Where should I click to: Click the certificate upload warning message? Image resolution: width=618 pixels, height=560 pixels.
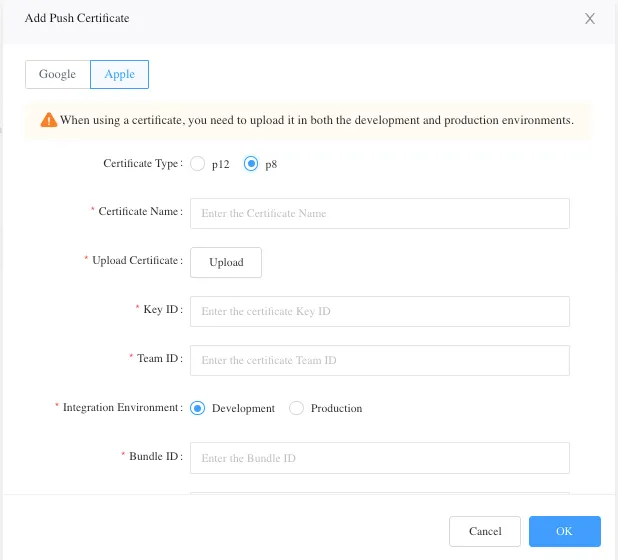pyautogui.click(x=316, y=120)
